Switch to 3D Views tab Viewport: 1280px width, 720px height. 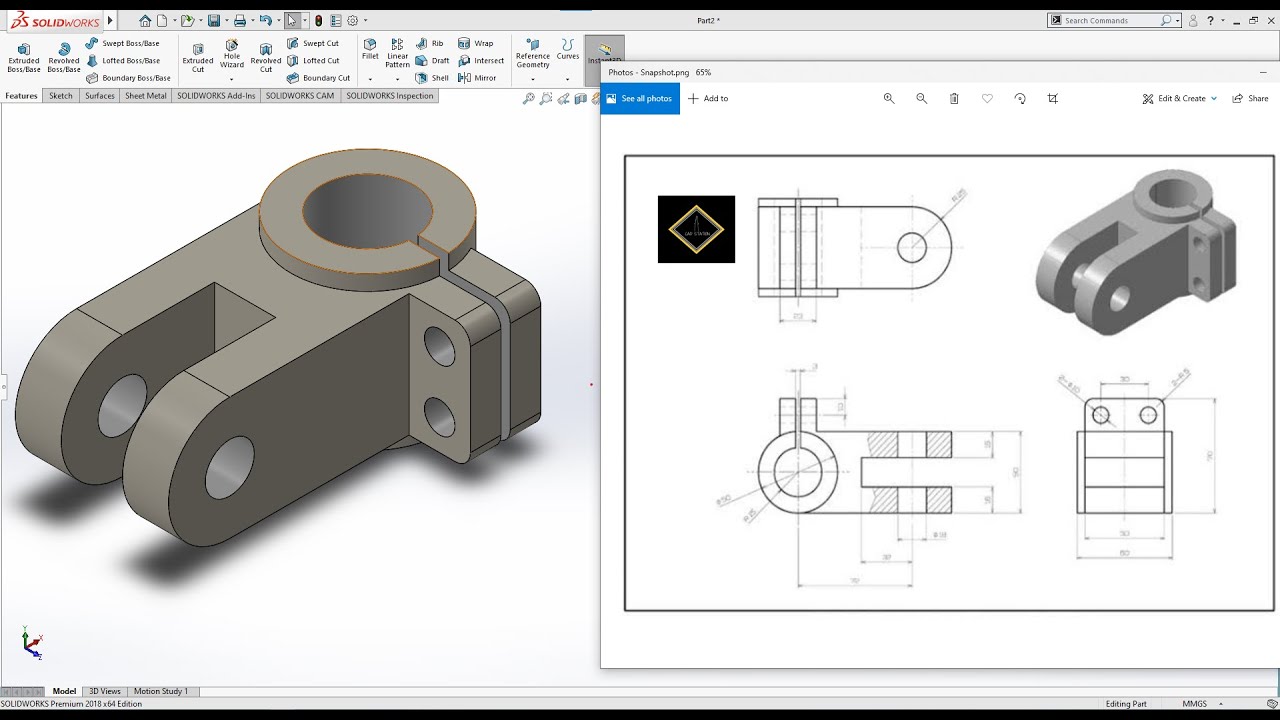(x=105, y=691)
